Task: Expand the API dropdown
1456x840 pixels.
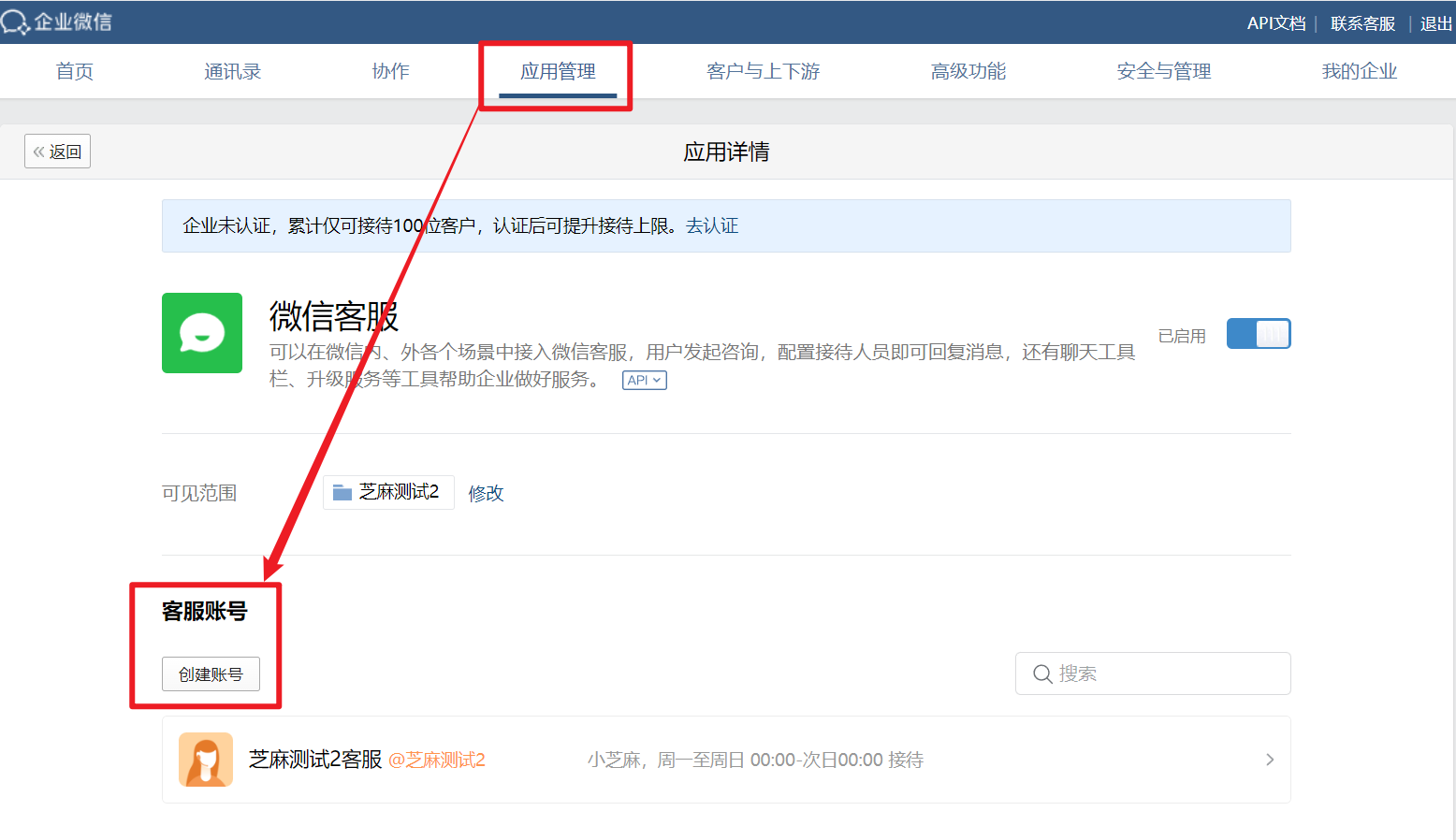Action: (645, 380)
